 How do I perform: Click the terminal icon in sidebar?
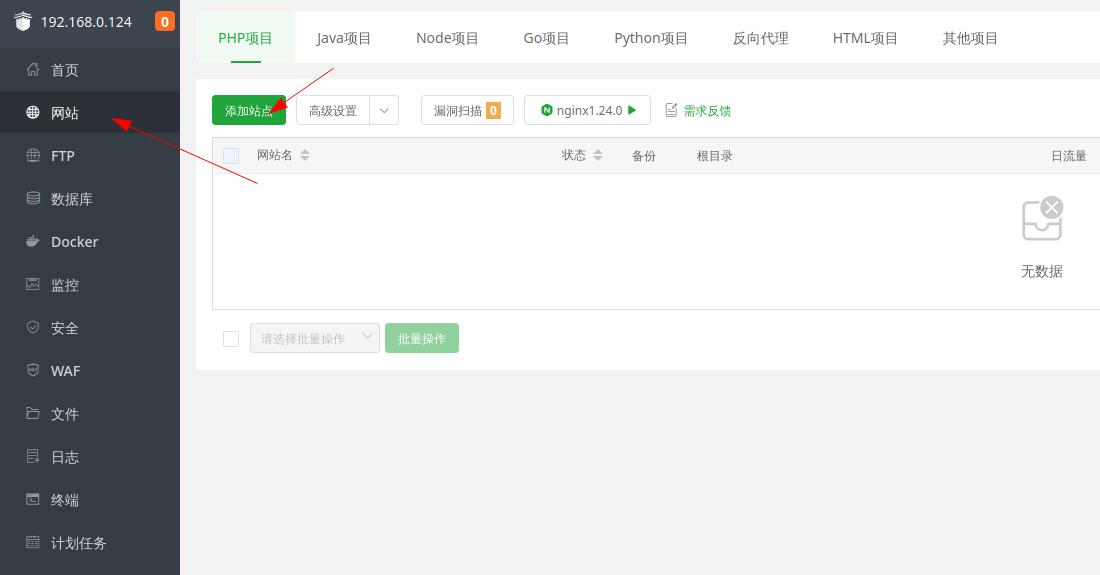(33, 500)
